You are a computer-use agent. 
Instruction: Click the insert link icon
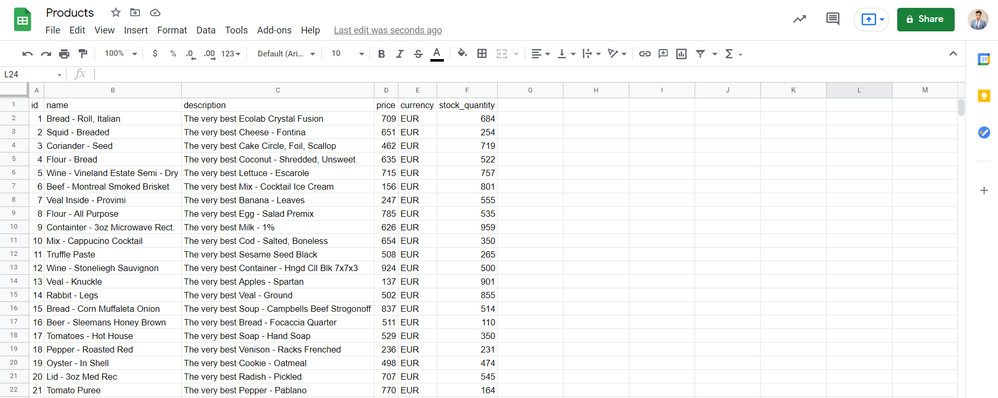(645, 54)
